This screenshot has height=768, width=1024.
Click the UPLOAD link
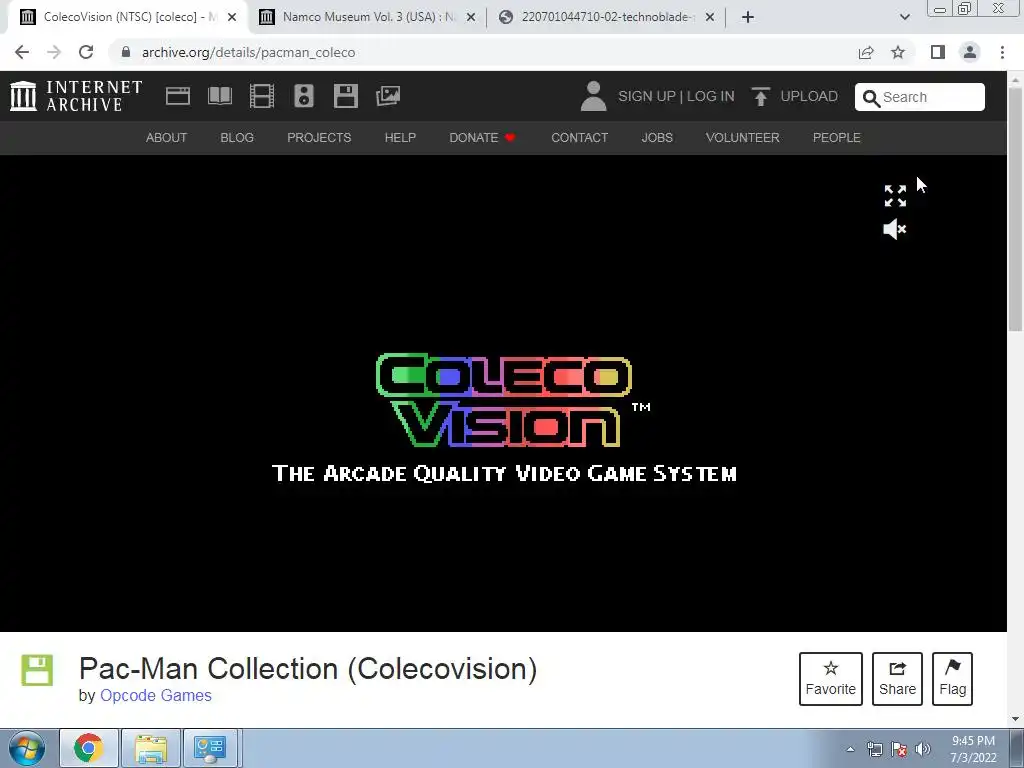coord(808,96)
